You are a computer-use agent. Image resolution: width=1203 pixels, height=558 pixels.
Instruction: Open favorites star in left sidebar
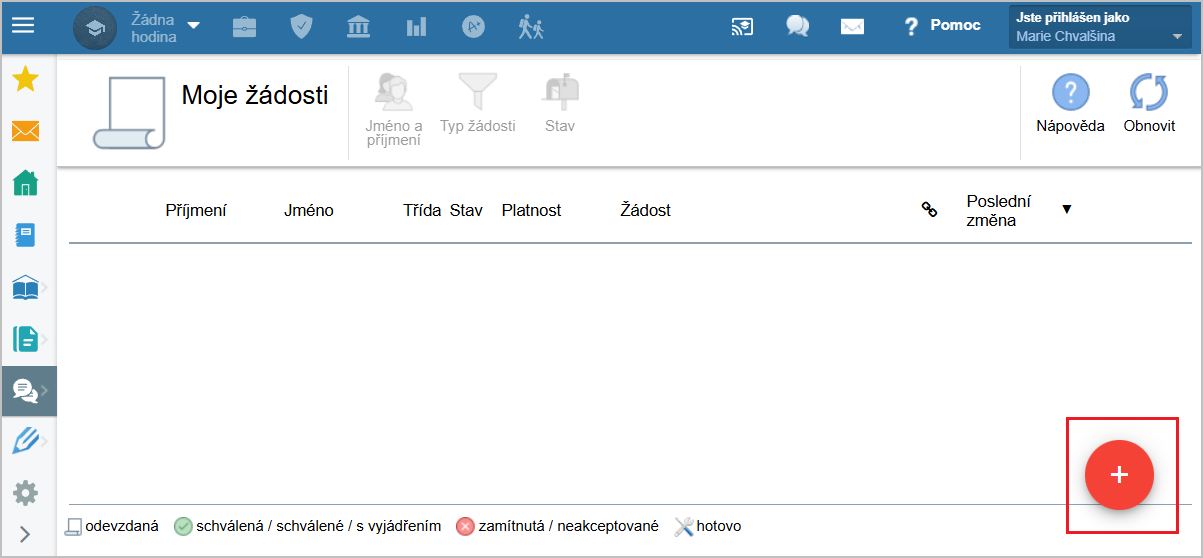coord(25,79)
